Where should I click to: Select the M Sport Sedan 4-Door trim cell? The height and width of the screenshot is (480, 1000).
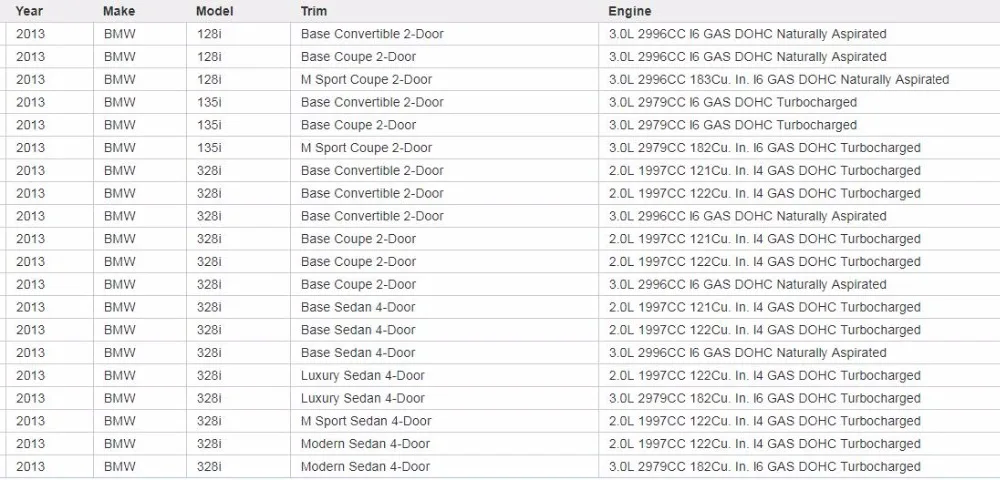pyautogui.click(x=444, y=421)
